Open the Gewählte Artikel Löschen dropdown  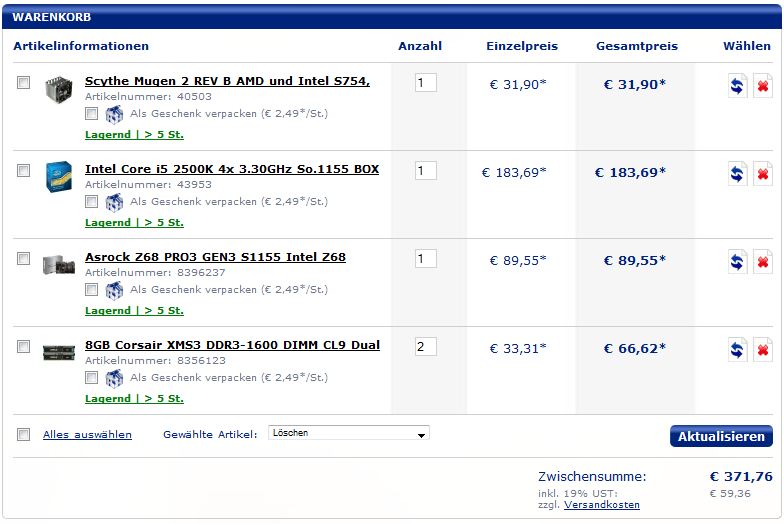click(348, 433)
